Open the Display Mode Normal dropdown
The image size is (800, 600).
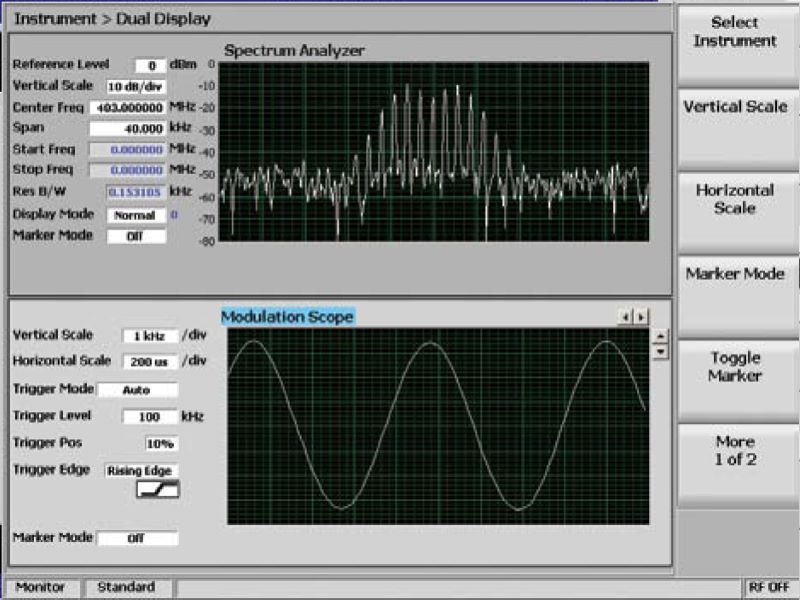click(x=132, y=215)
